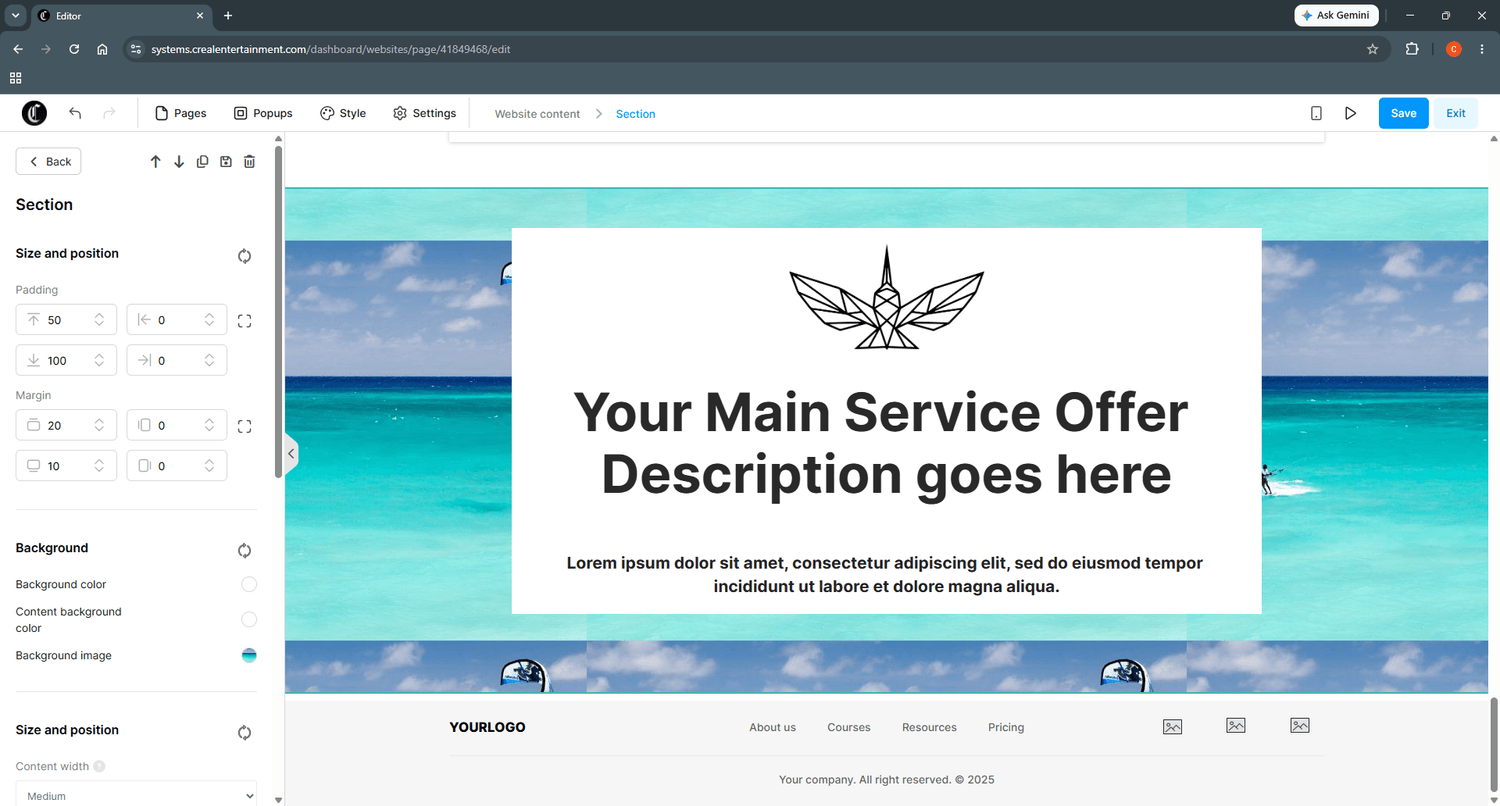Click the YOURLOGO footer text
Viewport: 1500px width, 806px height.
pyautogui.click(x=487, y=727)
